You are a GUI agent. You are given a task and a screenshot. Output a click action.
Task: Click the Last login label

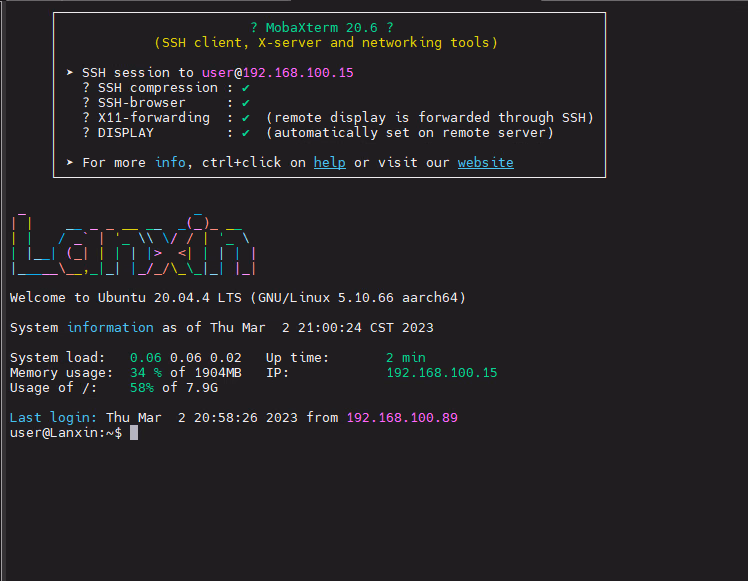click(53, 418)
